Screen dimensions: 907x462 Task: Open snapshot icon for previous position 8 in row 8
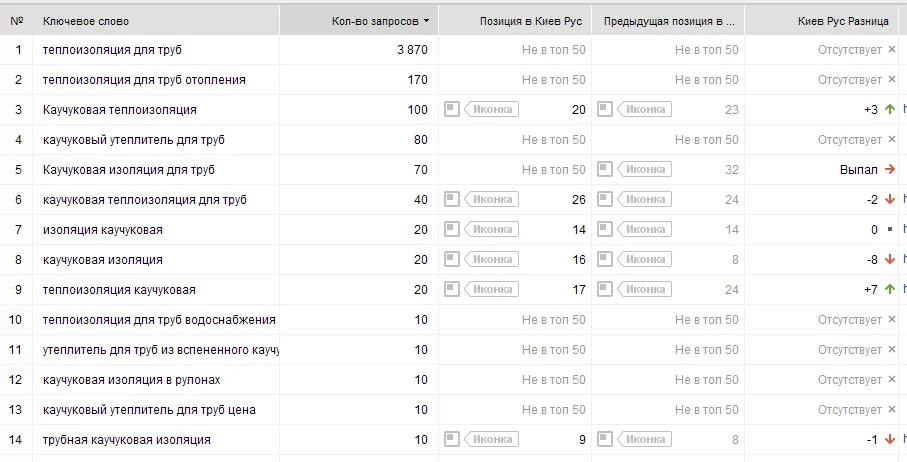pos(604,259)
